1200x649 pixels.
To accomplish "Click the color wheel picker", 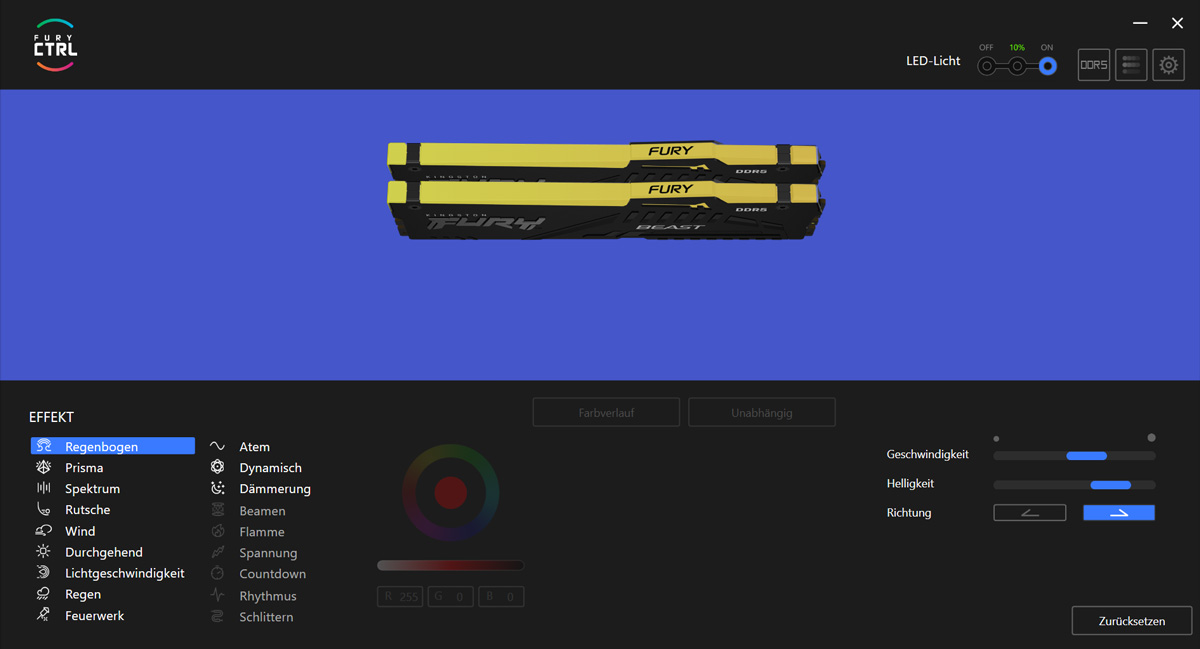I will coord(451,492).
